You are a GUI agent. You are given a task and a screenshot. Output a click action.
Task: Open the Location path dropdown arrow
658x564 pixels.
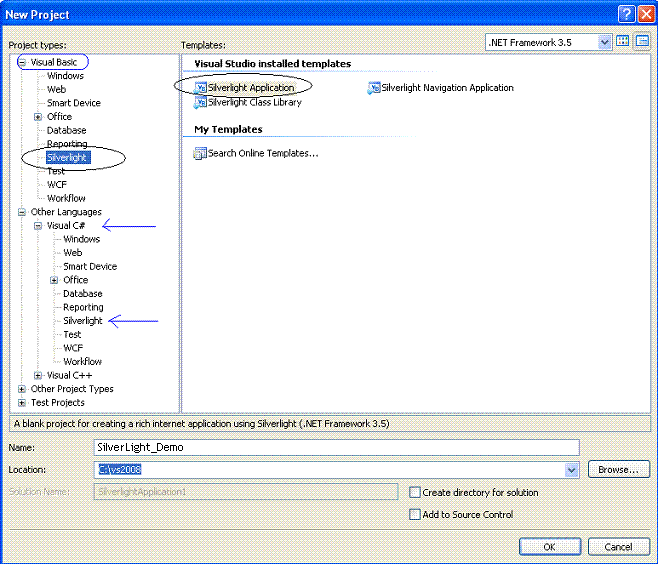point(571,470)
